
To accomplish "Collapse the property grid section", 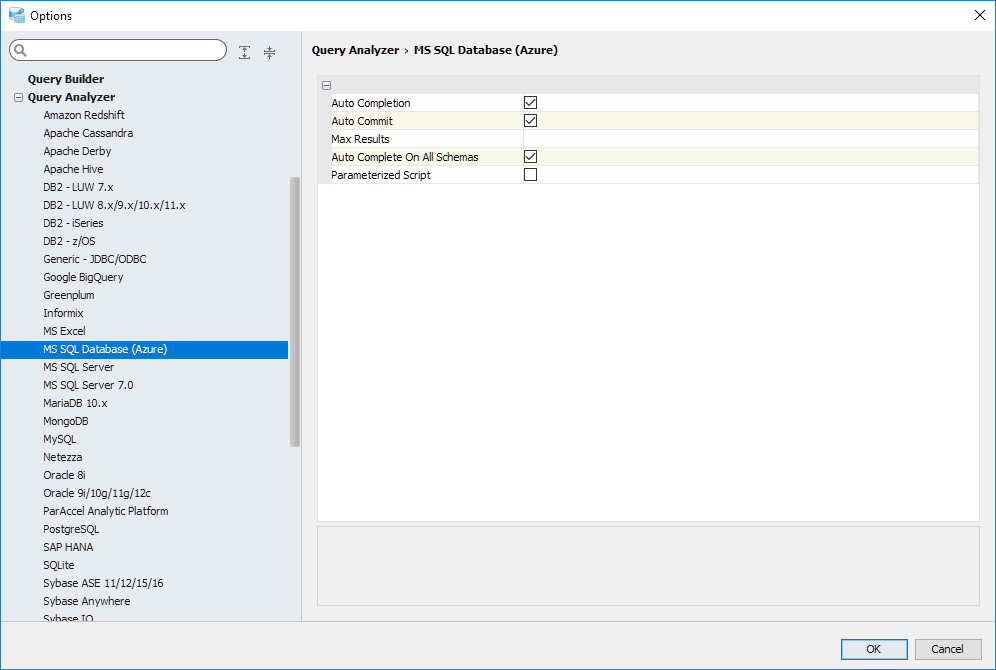I will tap(327, 86).
